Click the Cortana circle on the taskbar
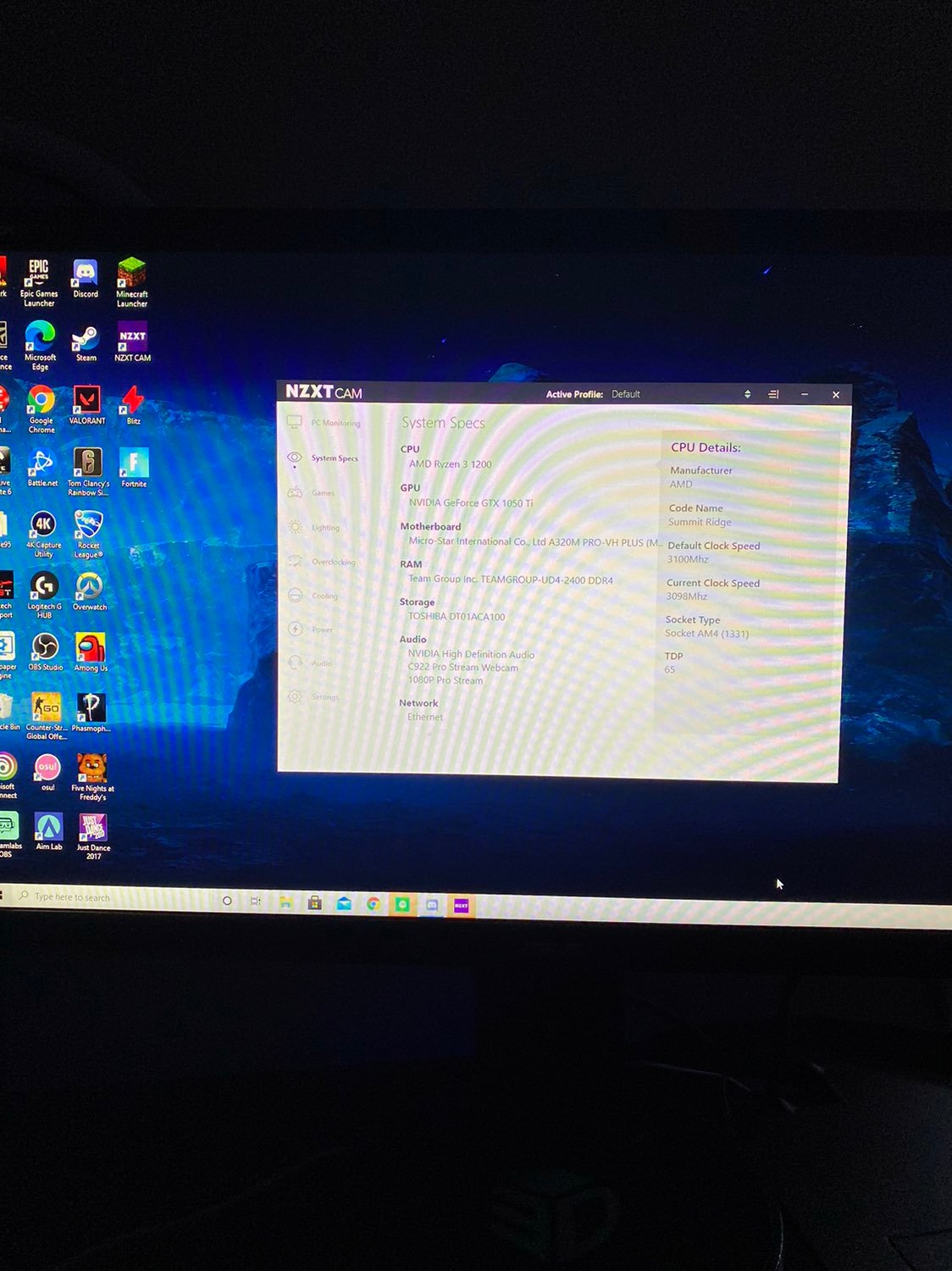The width and height of the screenshot is (952, 1271). 227,901
